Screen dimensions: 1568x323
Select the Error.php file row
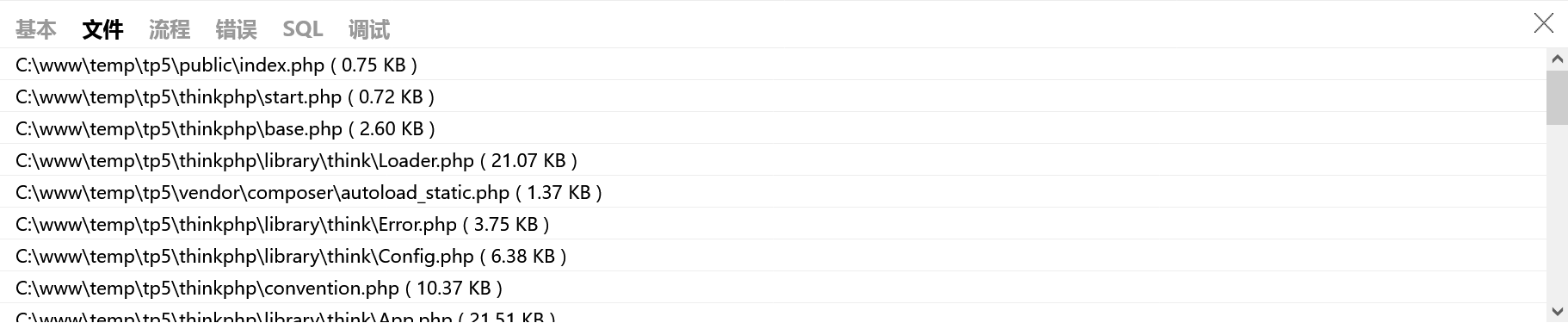pos(773,224)
